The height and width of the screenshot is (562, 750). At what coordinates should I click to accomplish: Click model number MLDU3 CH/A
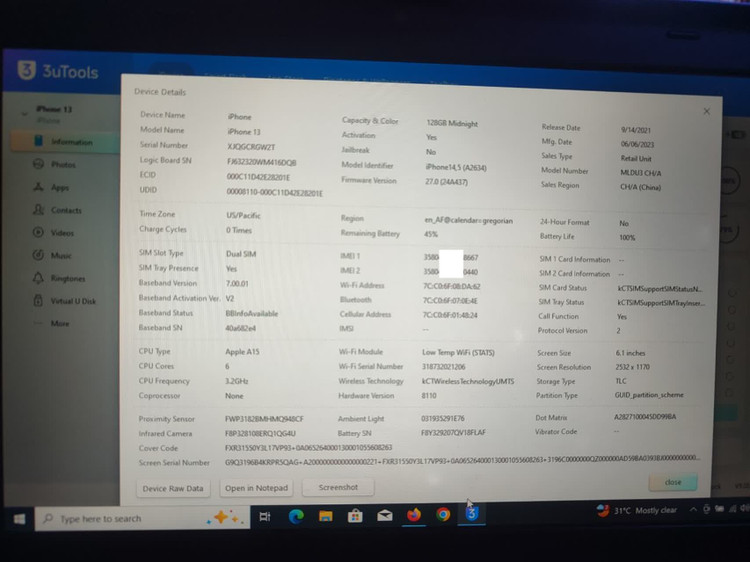click(640, 173)
